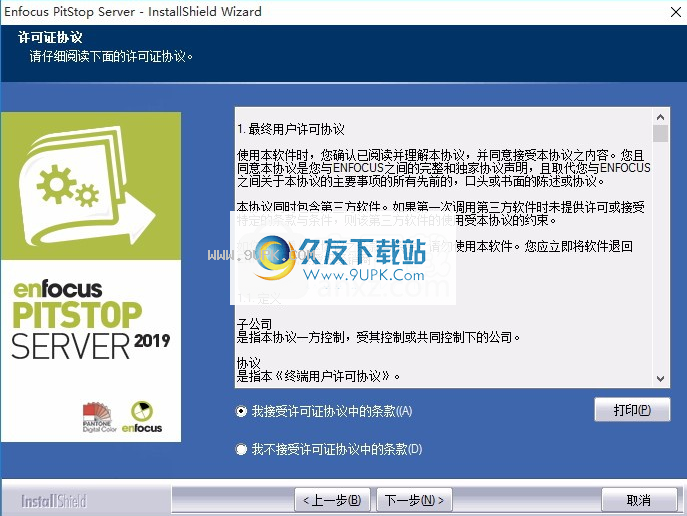
Task: Select the accept license terms radio button
Action: [x=241, y=411]
